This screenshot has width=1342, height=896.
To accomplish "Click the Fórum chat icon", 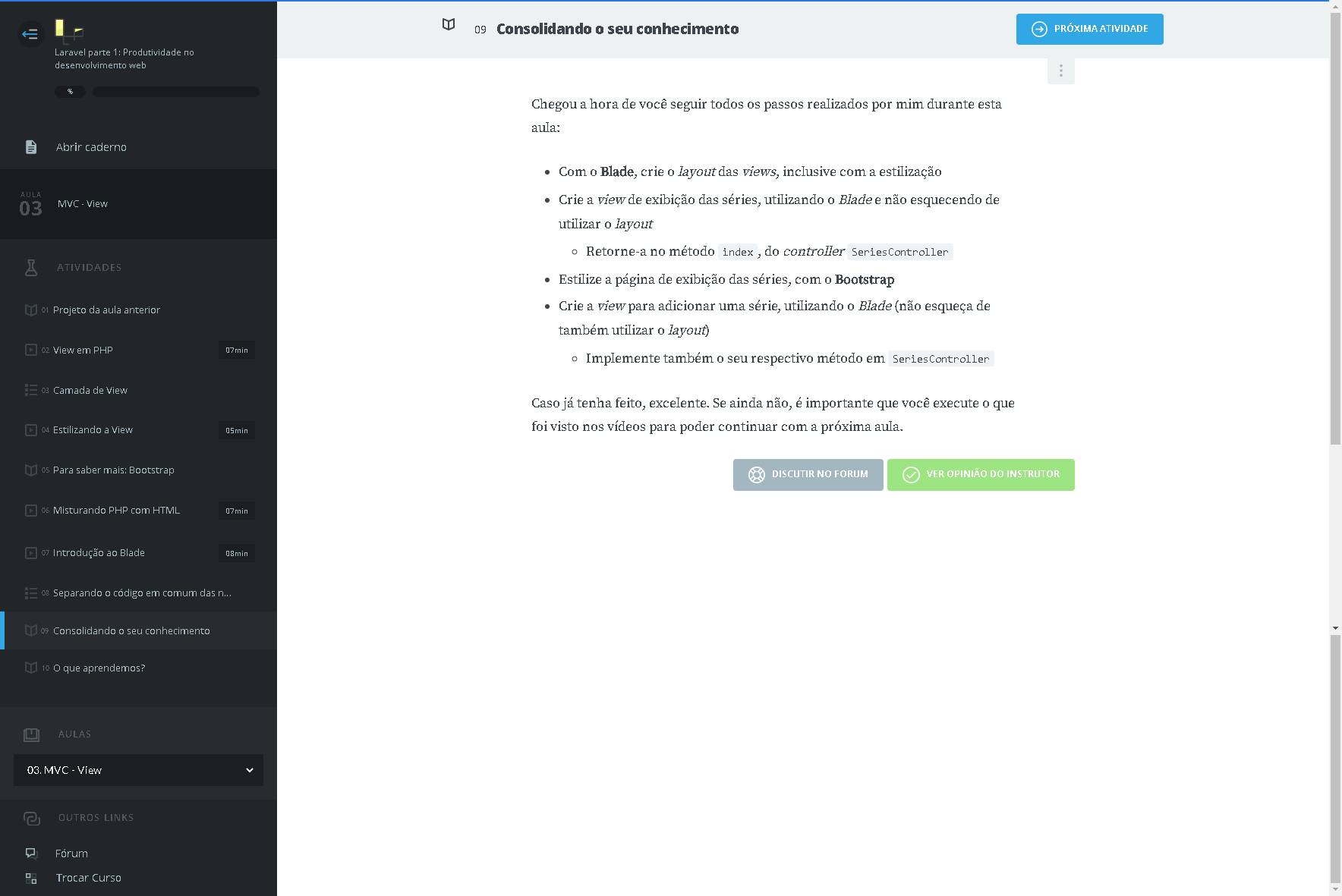I will (31, 854).
